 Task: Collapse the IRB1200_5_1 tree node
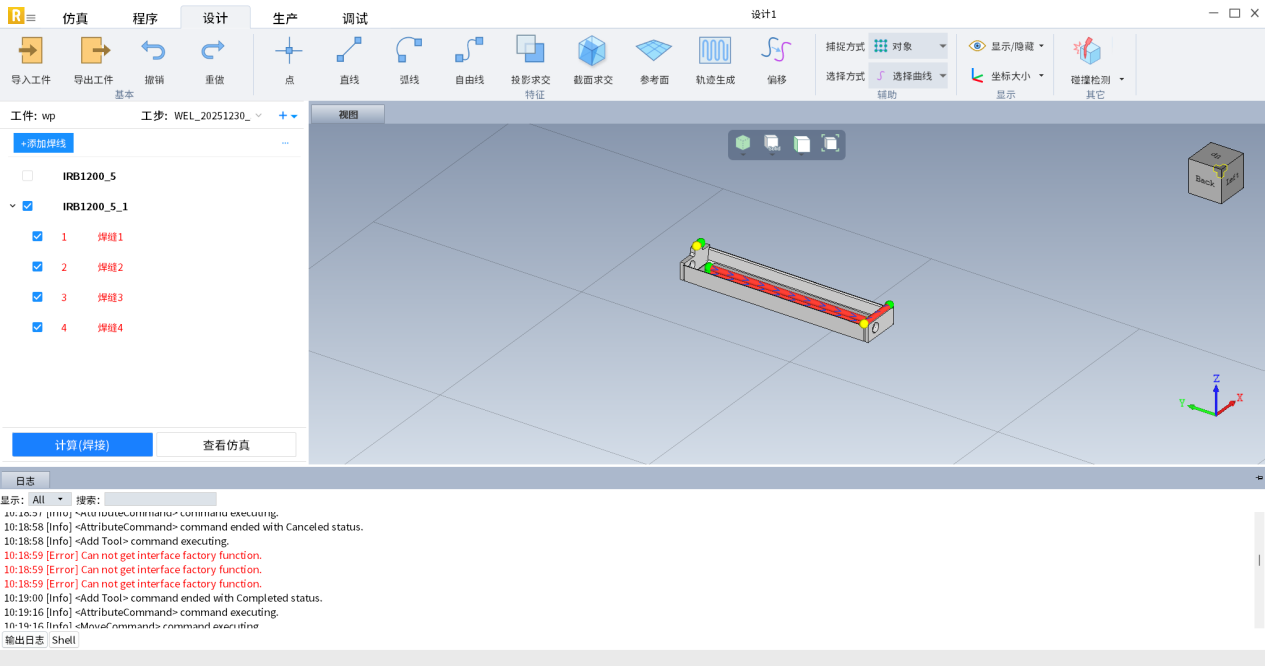[x=12, y=206]
